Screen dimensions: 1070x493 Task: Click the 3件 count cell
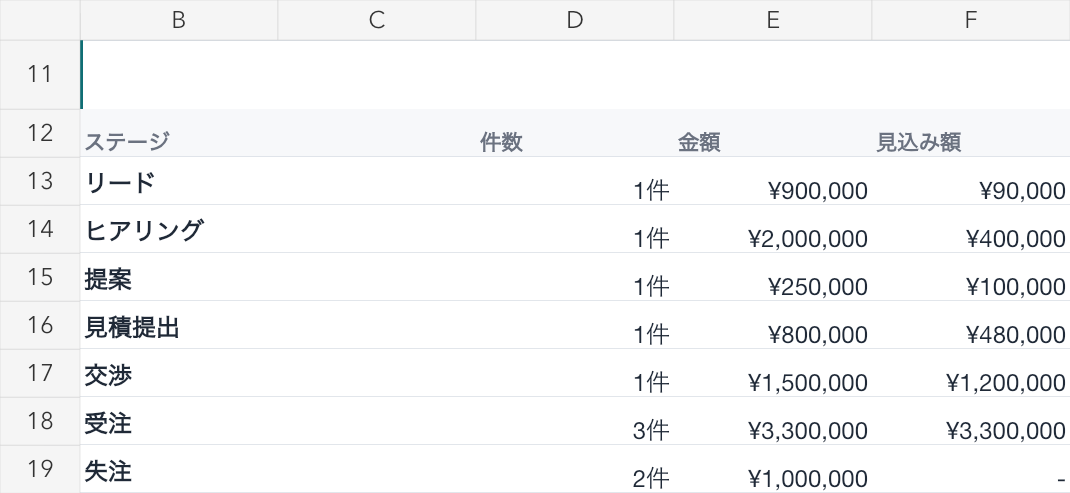[x=575, y=421]
